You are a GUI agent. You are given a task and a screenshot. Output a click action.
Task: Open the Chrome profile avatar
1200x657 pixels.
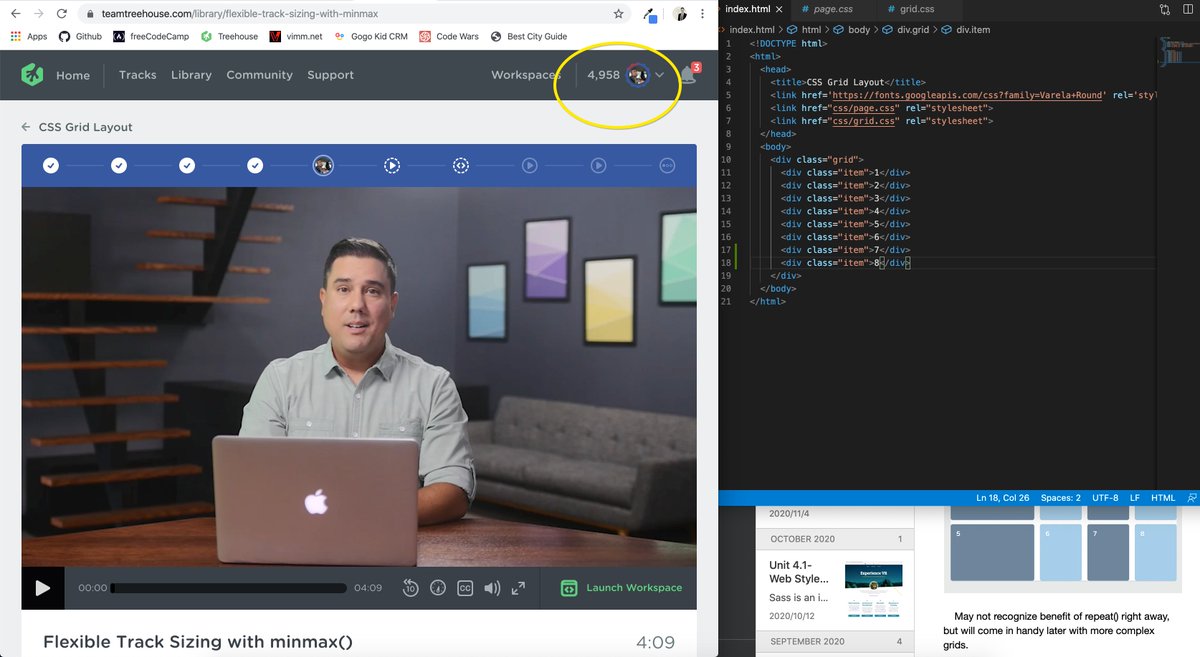click(680, 14)
